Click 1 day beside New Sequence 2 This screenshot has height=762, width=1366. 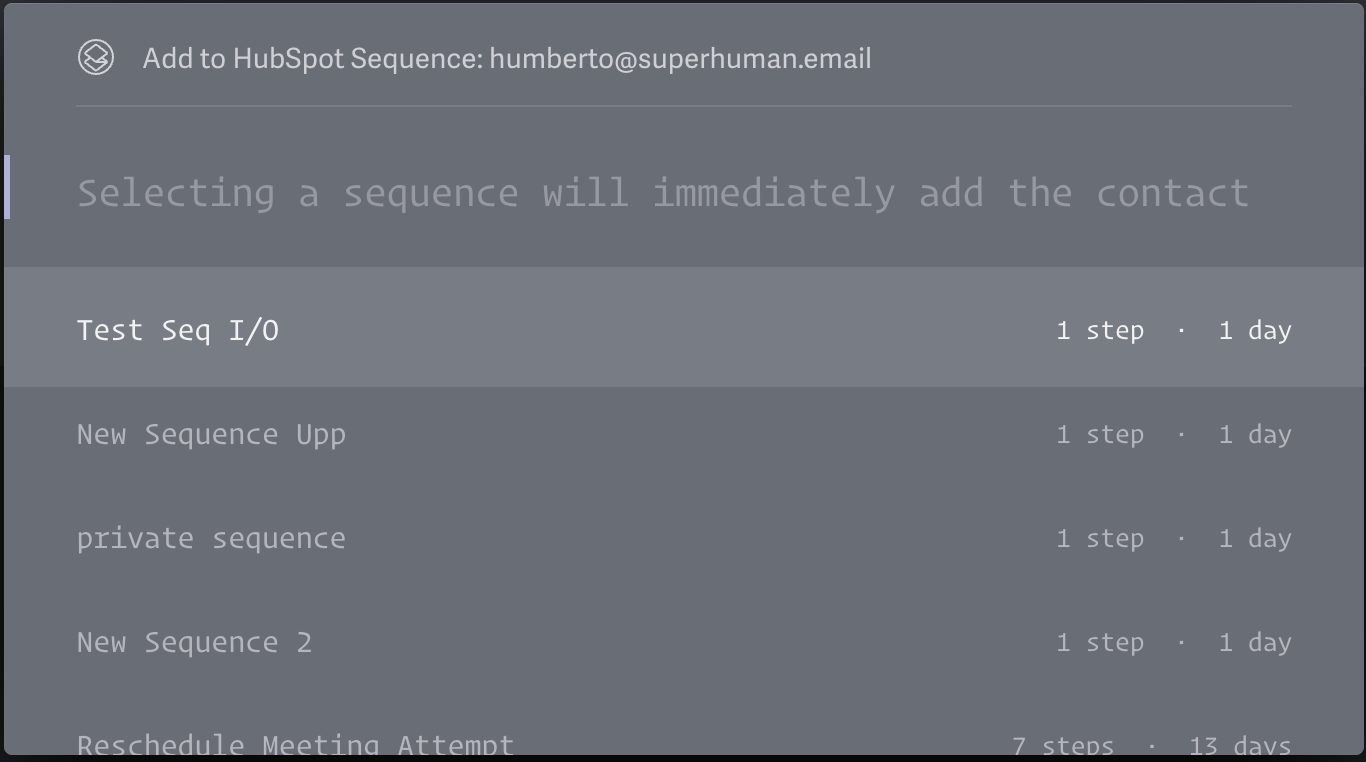[x=1255, y=642]
